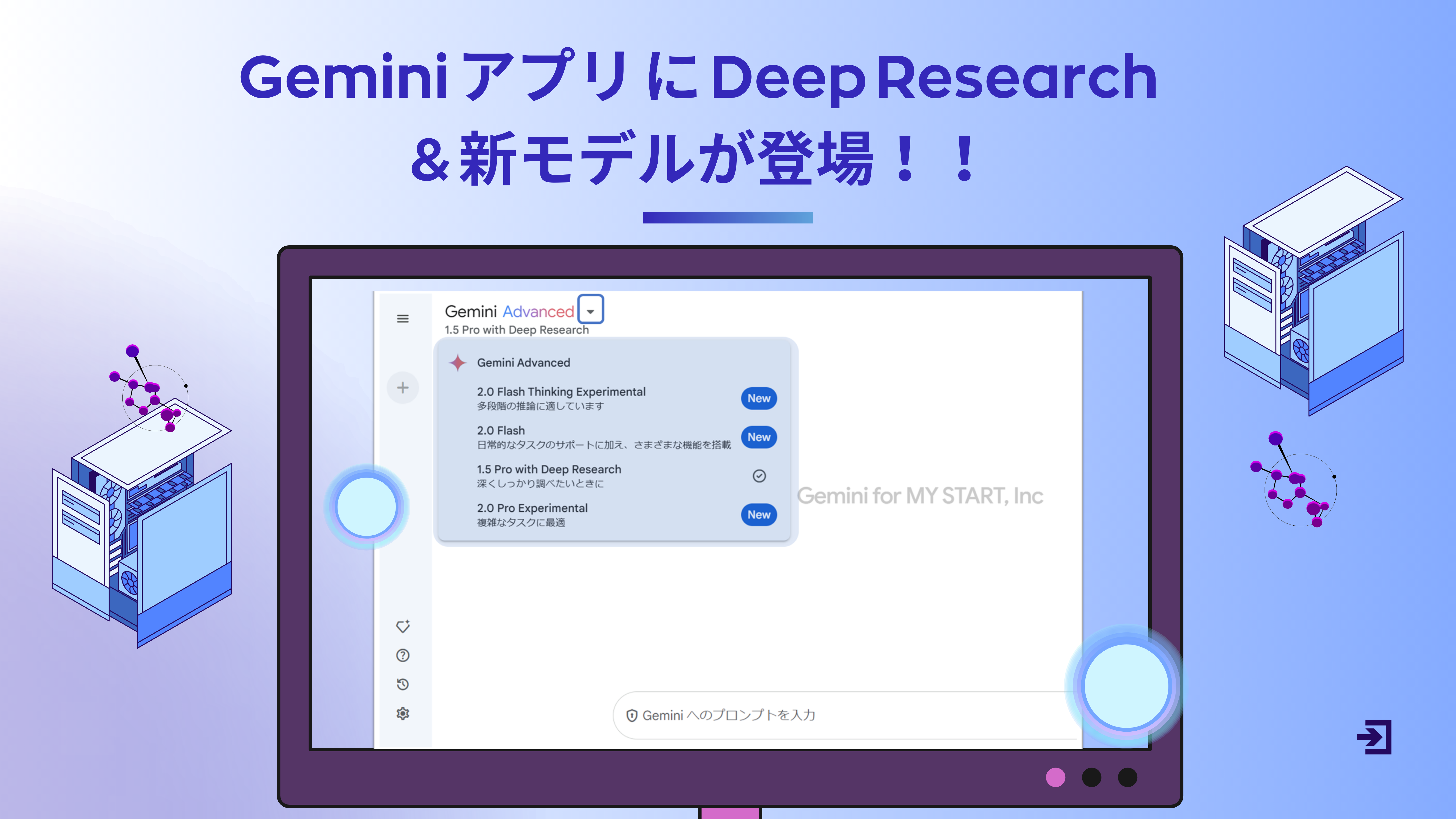Click the shield icon in the prompt bar
1456x819 pixels.
click(632, 714)
